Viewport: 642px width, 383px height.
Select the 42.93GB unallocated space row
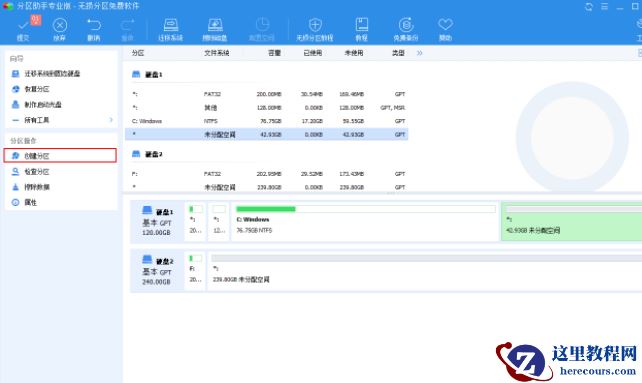(267, 134)
